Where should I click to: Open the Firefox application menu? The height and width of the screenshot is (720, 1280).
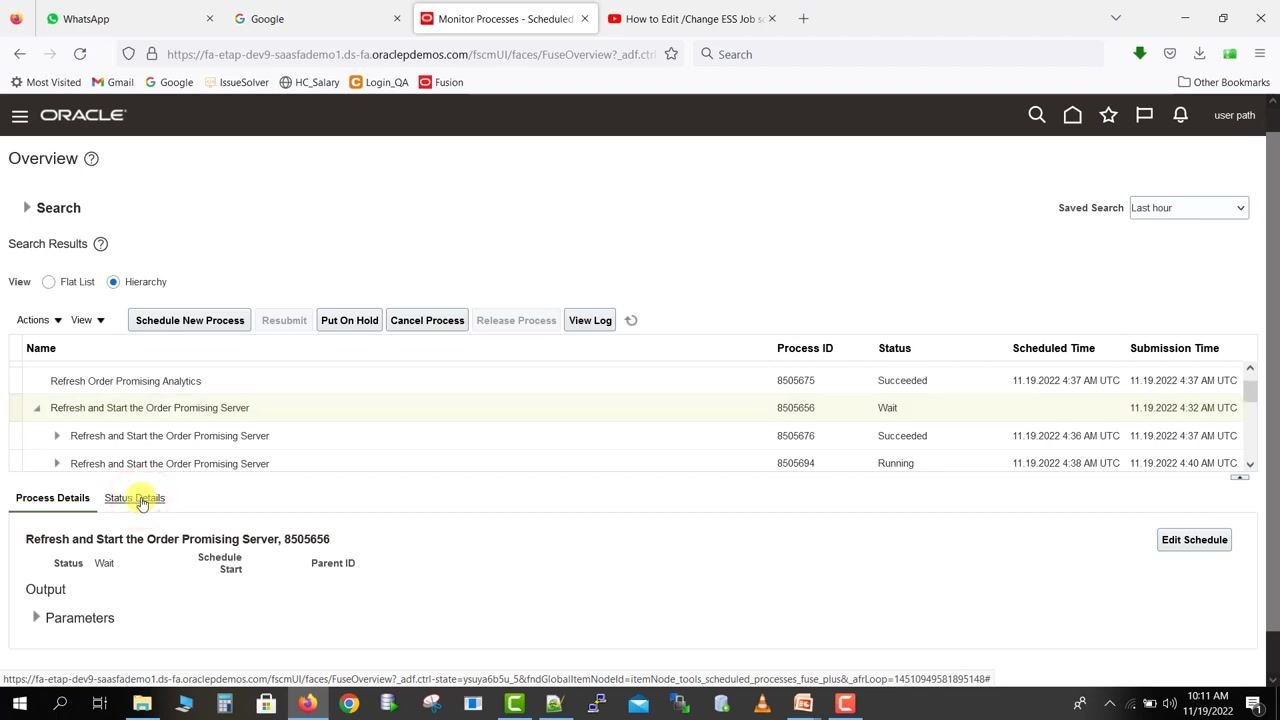click(x=1260, y=54)
